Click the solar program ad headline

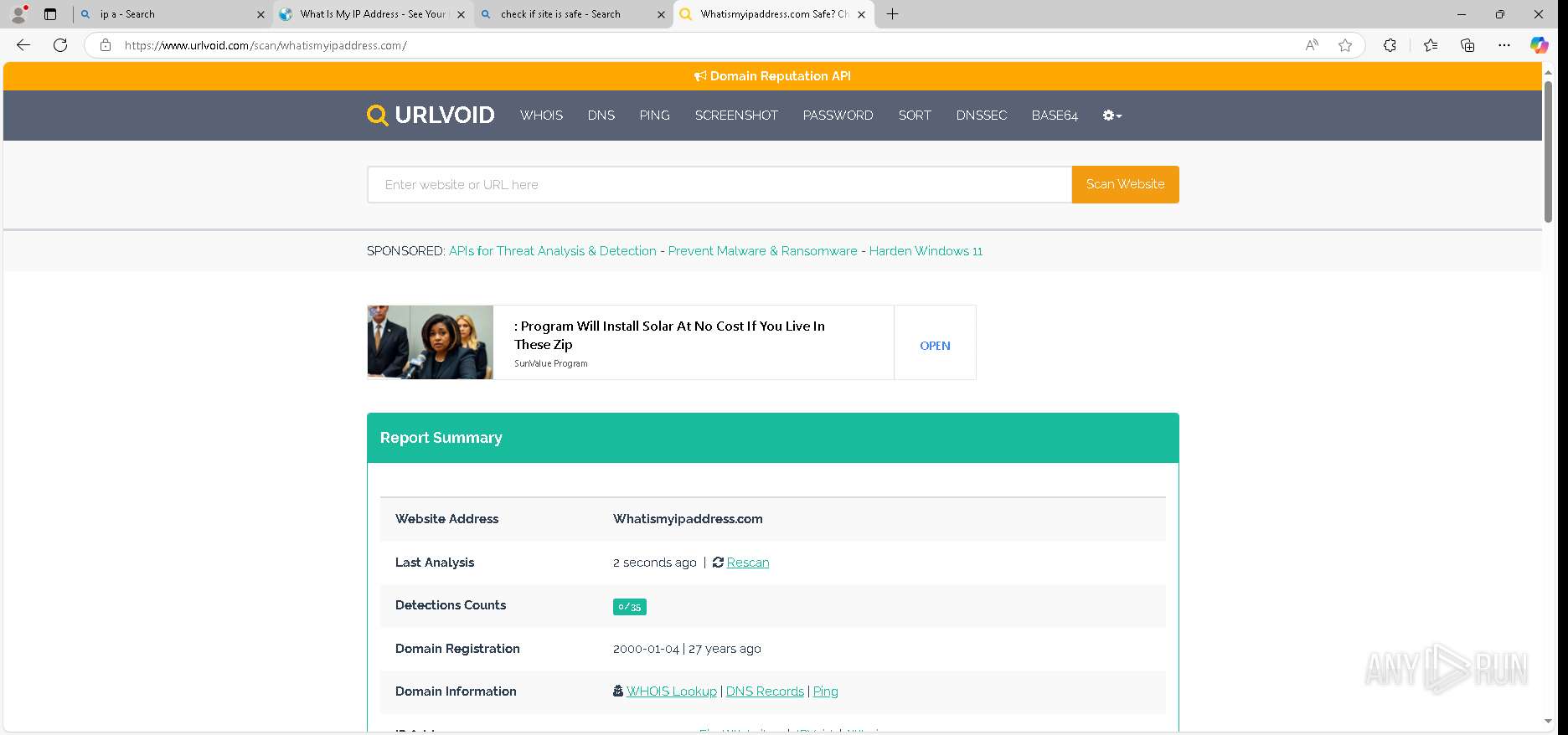(669, 335)
